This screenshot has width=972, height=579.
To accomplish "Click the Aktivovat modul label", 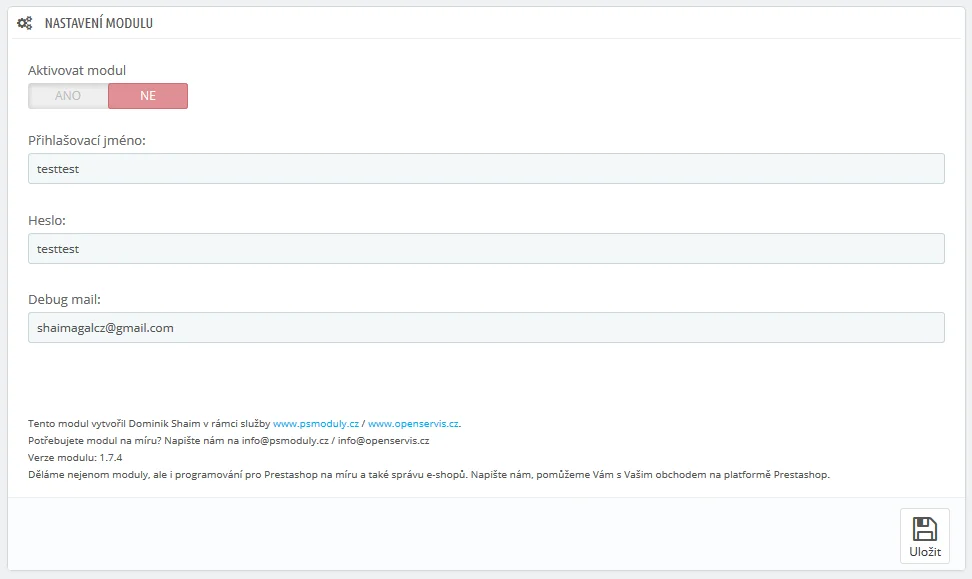I will pos(77,70).
